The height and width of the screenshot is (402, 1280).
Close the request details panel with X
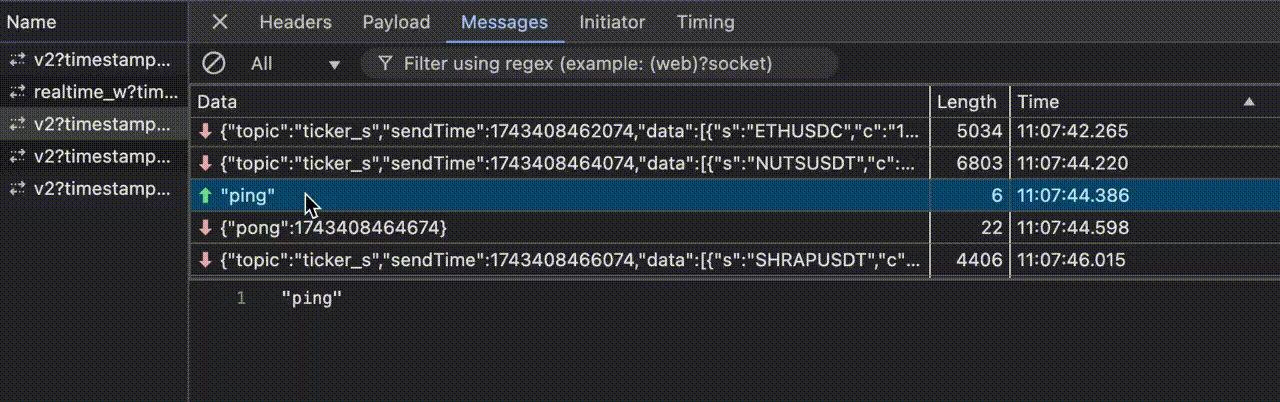(x=220, y=22)
